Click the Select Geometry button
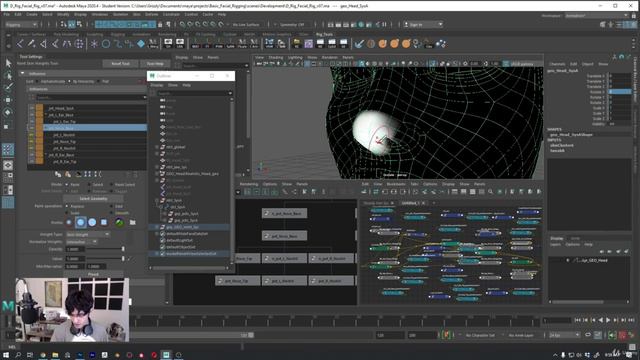This screenshot has width=640, height=360. [93, 199]
